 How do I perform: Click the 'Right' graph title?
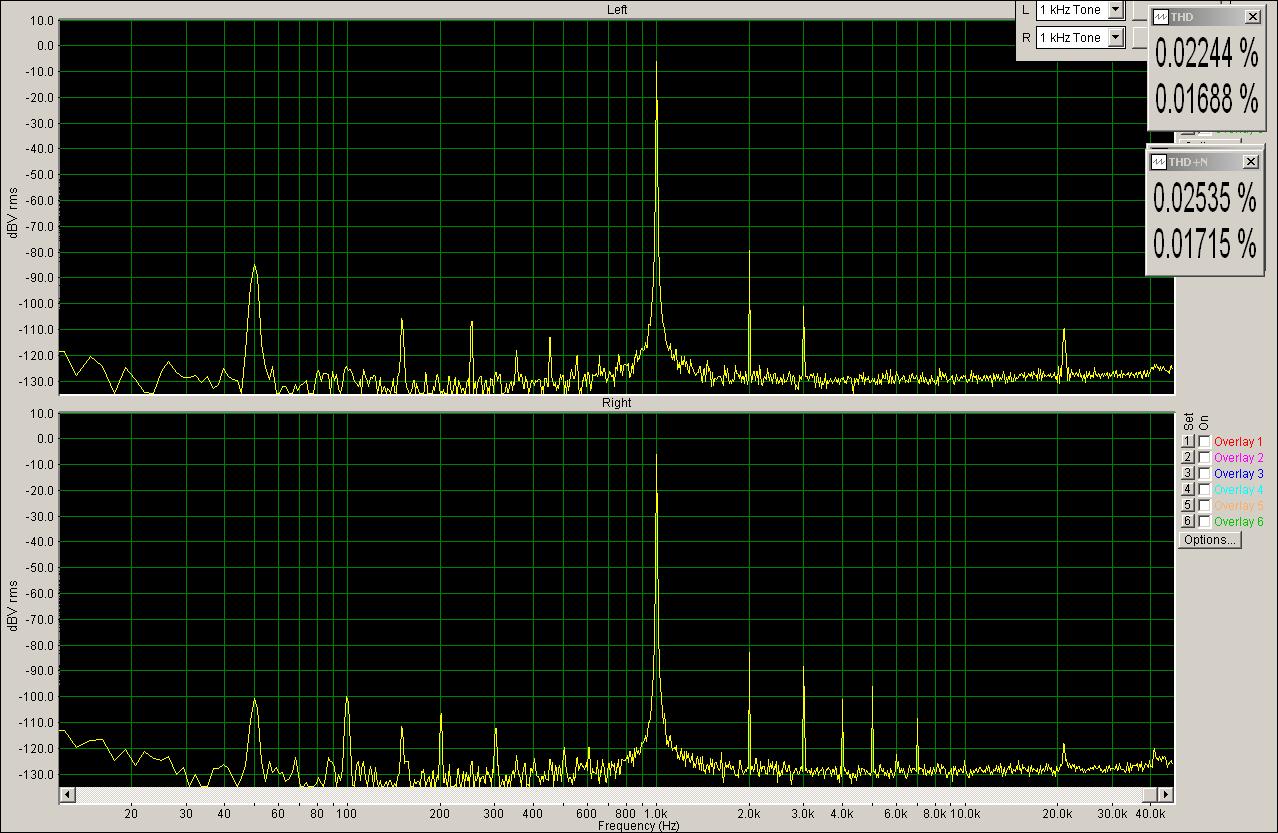click(x=617, y=403)
